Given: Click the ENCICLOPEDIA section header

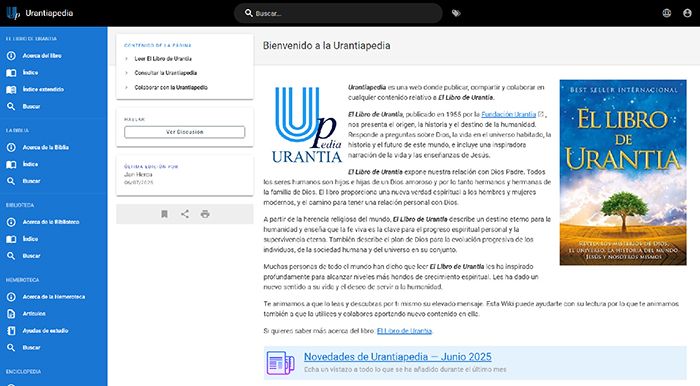Looking at the screenshot, I should coord(23,372).
